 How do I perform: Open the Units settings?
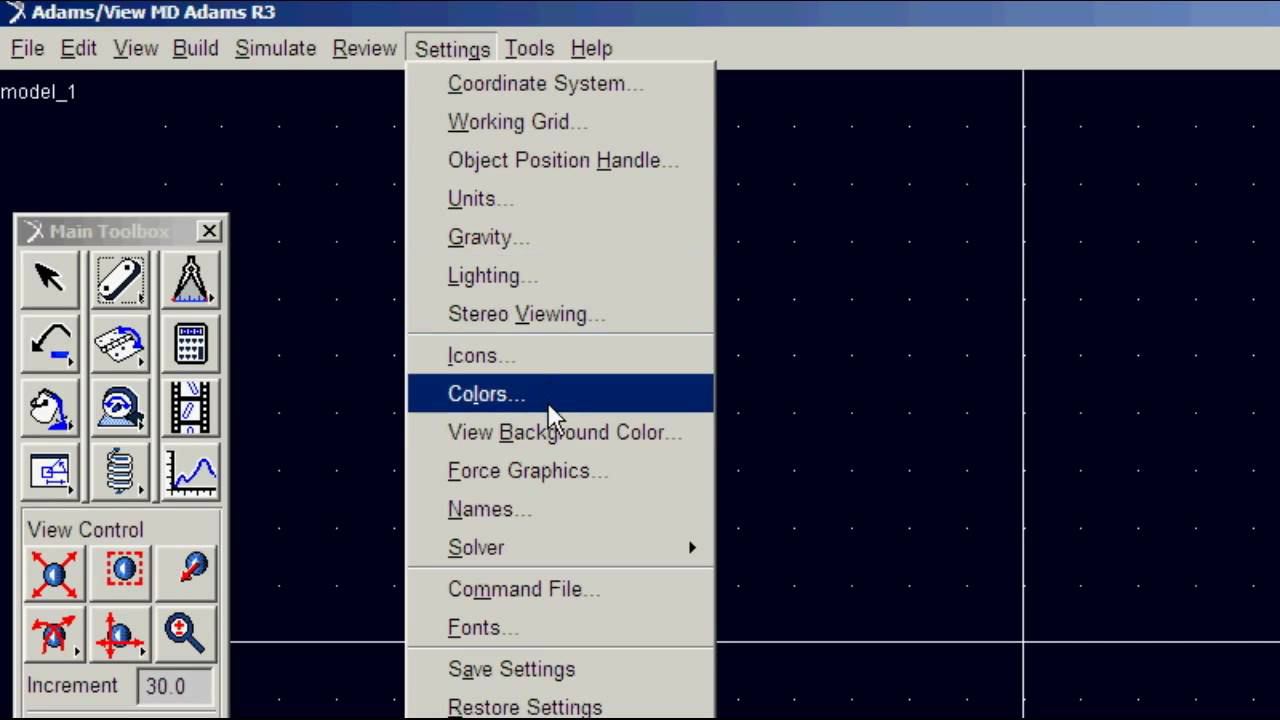point(560,199)
